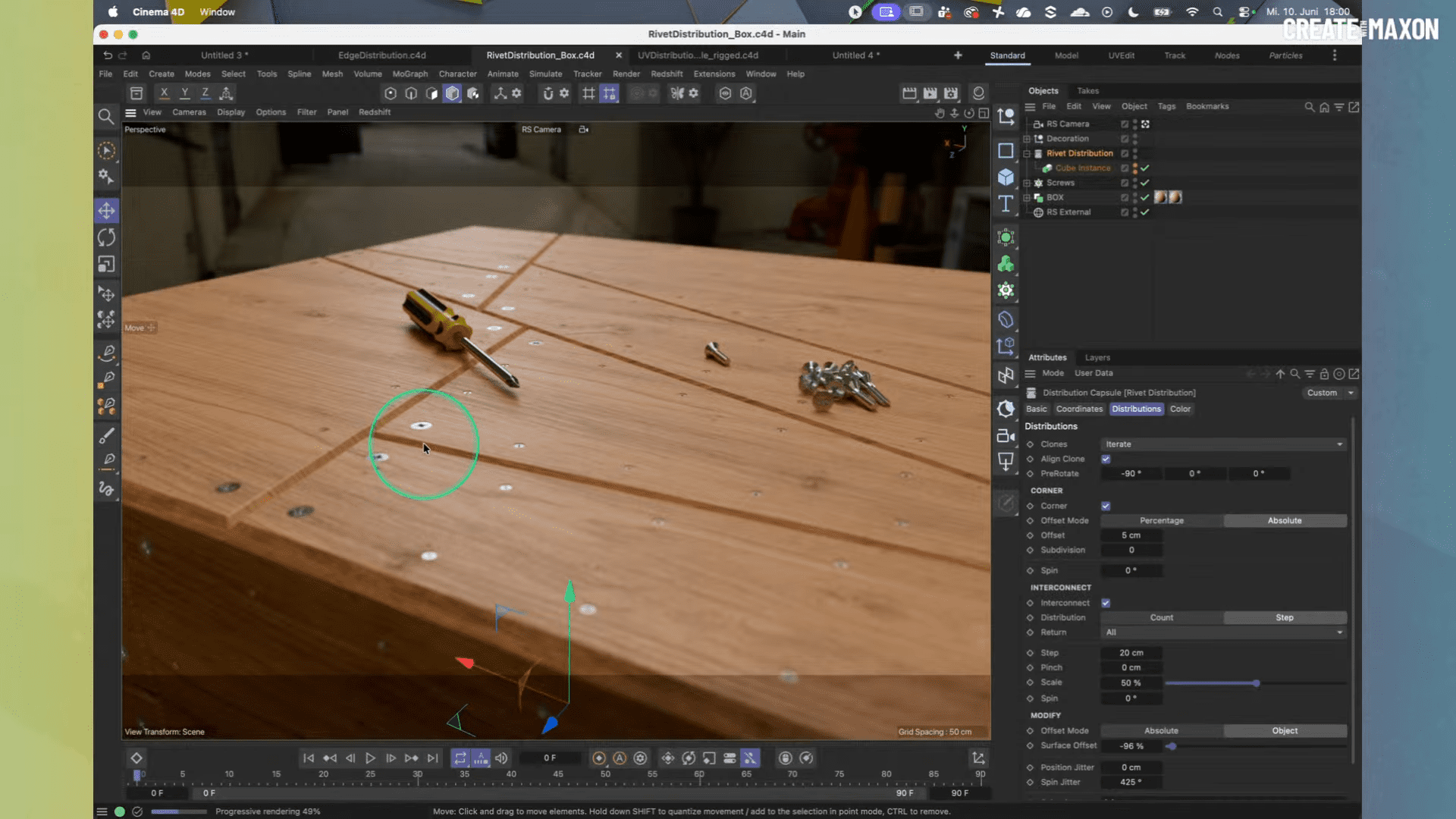The image size is (1456, 819).
Task: Toggle the X axis lock icon
Action: click(164, 93)
